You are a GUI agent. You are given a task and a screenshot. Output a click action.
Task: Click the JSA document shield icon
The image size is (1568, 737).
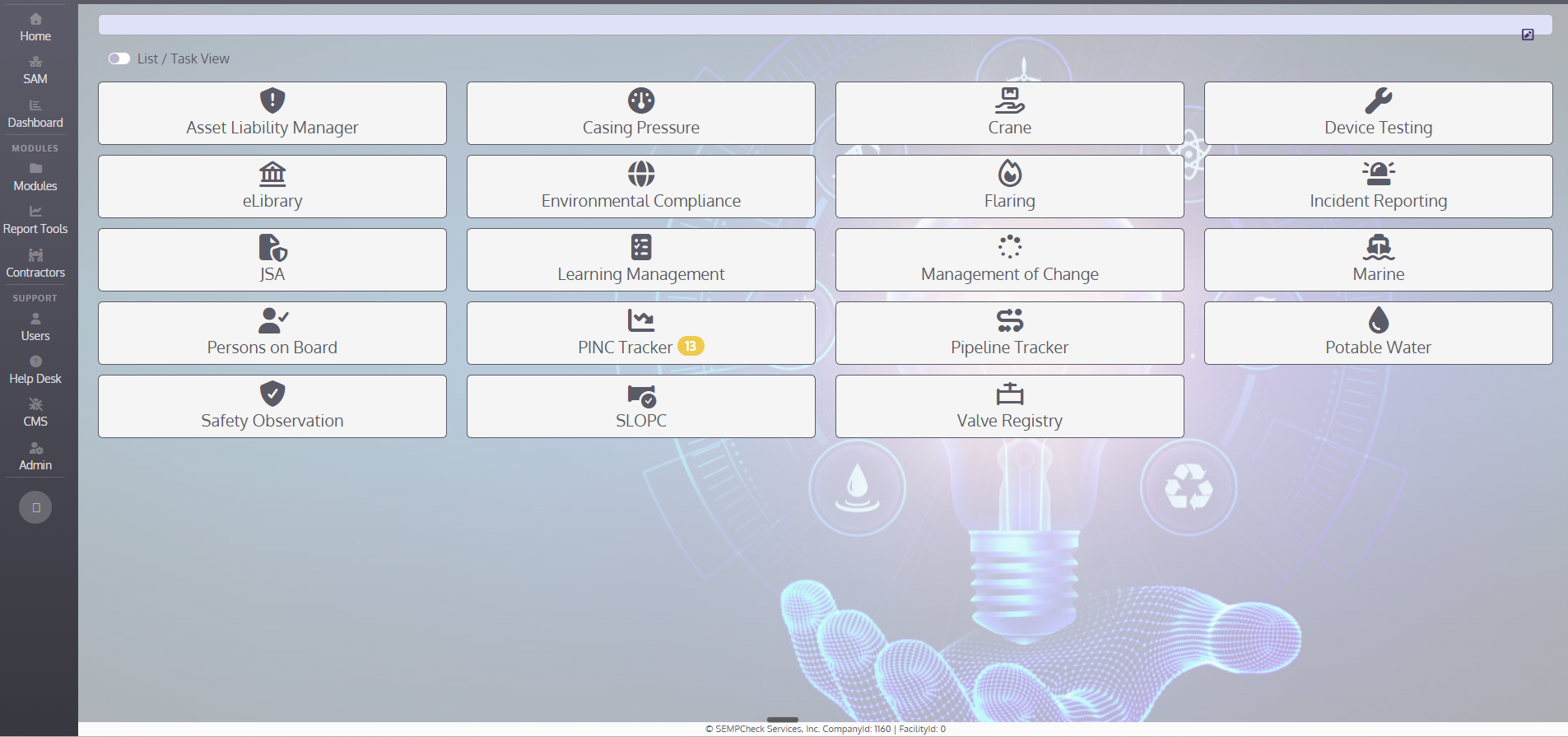pos(272,247)
